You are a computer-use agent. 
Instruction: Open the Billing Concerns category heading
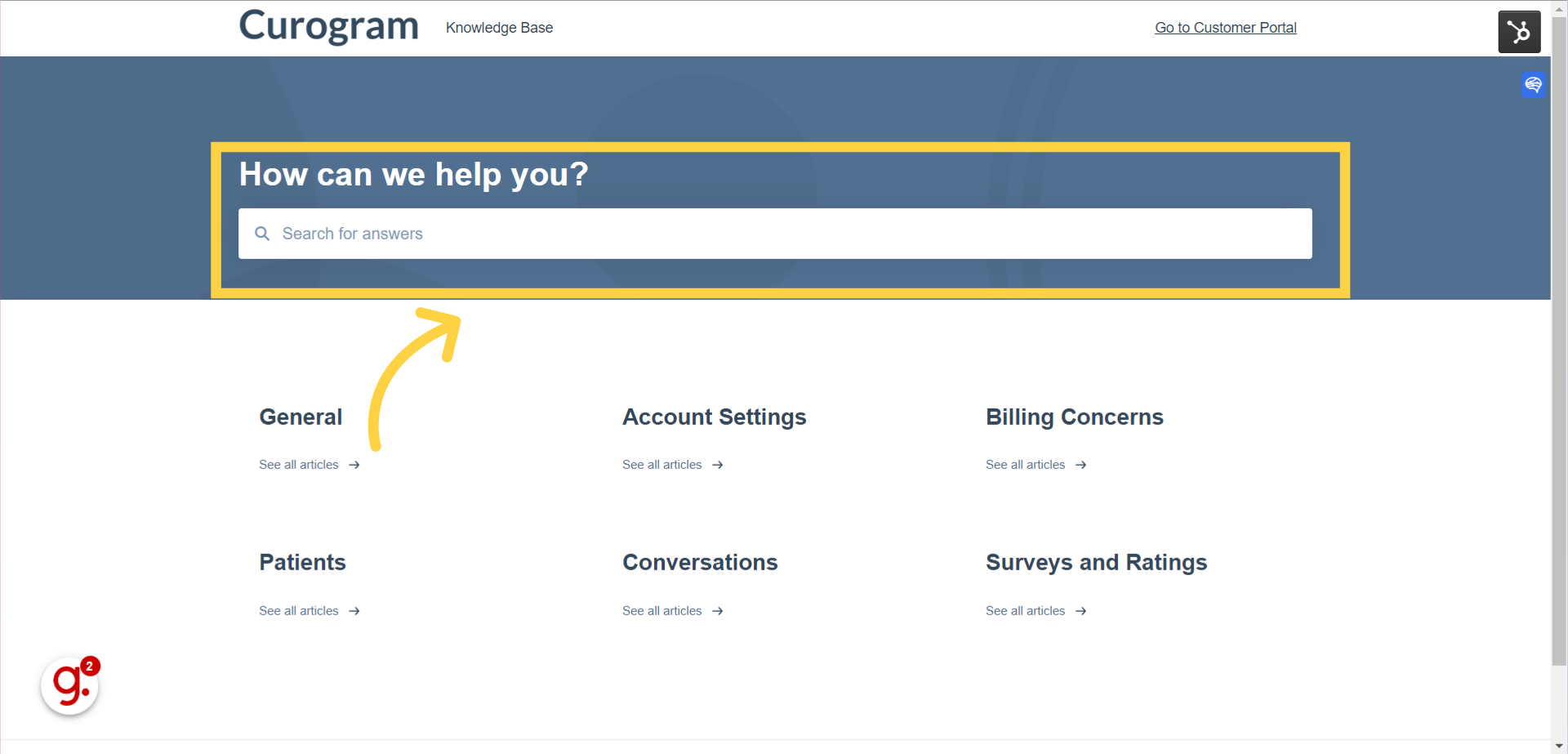1075,417
